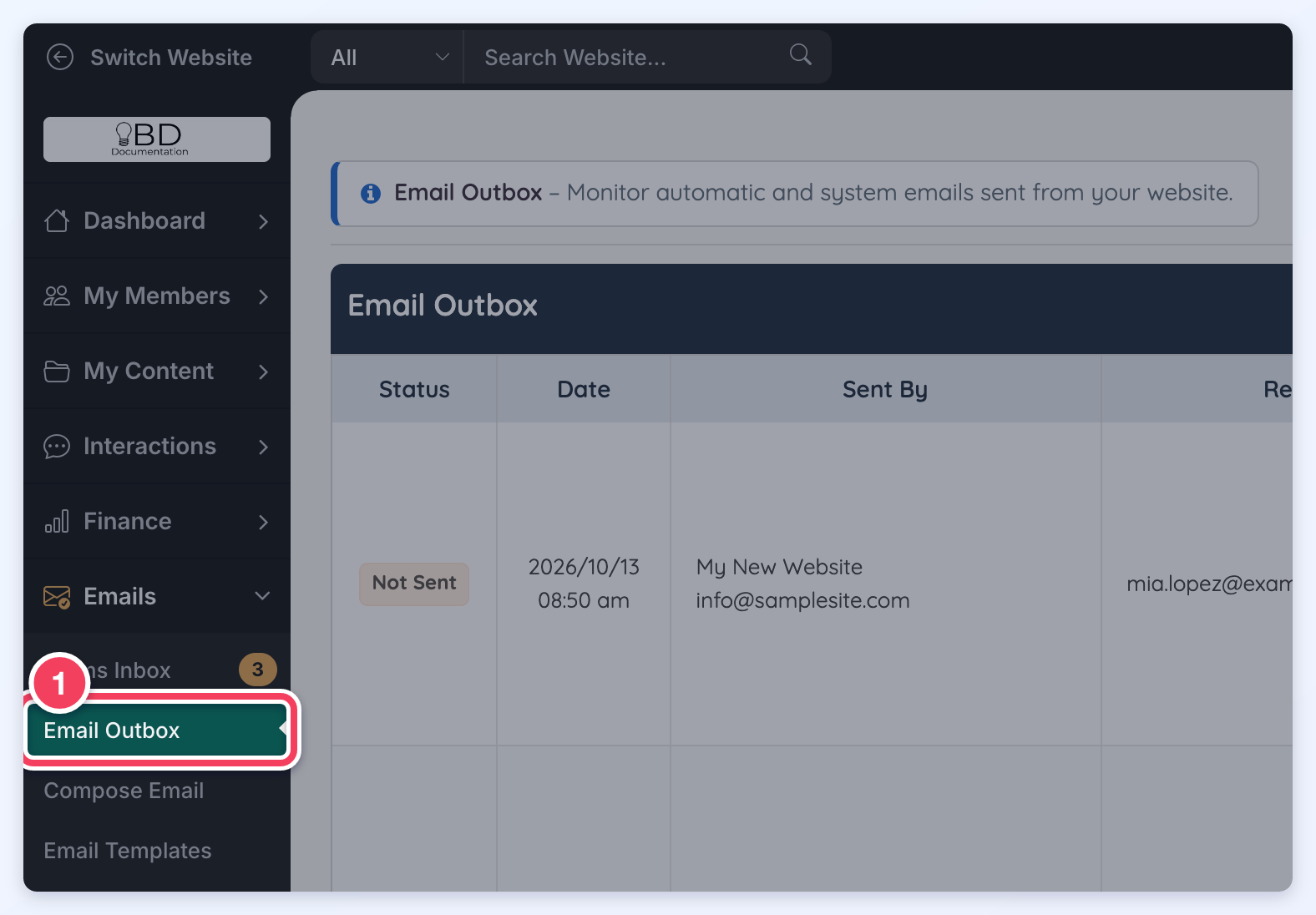Image resolution: width=1316 pixels, height=915 pixels.
Task: Click the search magnifier icon
Action: (x=801, y=55)
